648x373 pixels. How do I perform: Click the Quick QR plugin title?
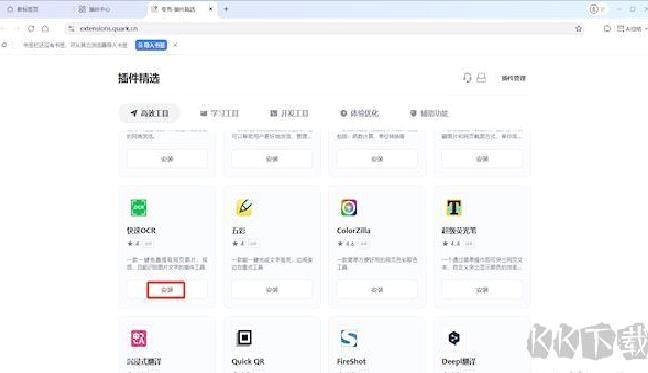[248, 361]
